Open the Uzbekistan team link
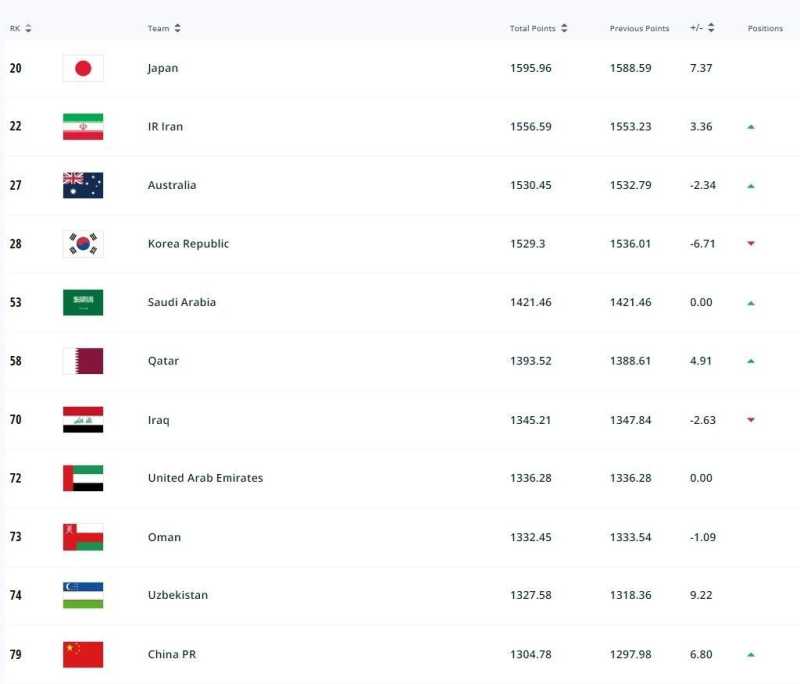 pyautogui.click(x=178, y=595)
